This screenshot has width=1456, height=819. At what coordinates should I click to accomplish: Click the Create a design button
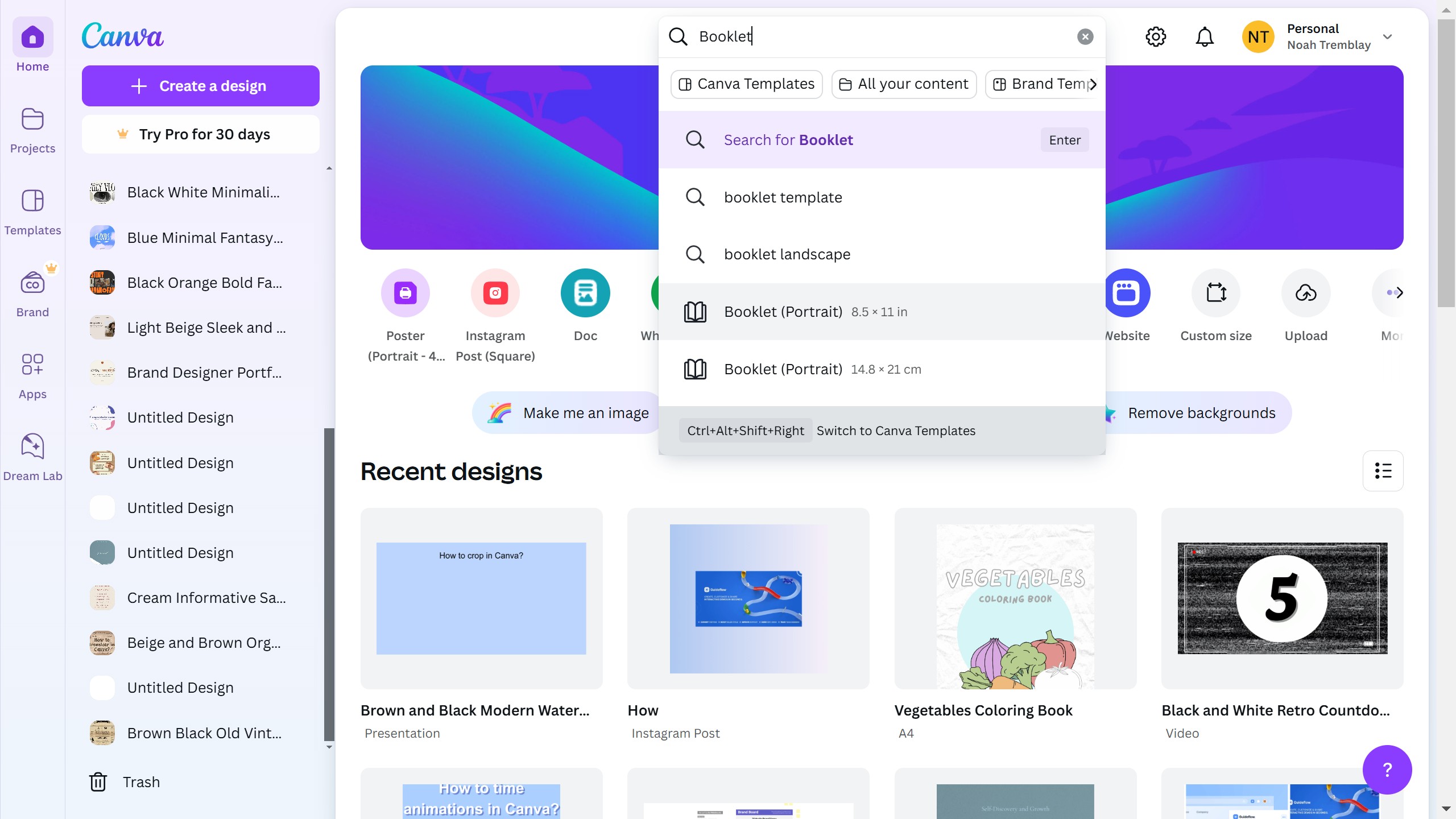click(x=200, y=86)
